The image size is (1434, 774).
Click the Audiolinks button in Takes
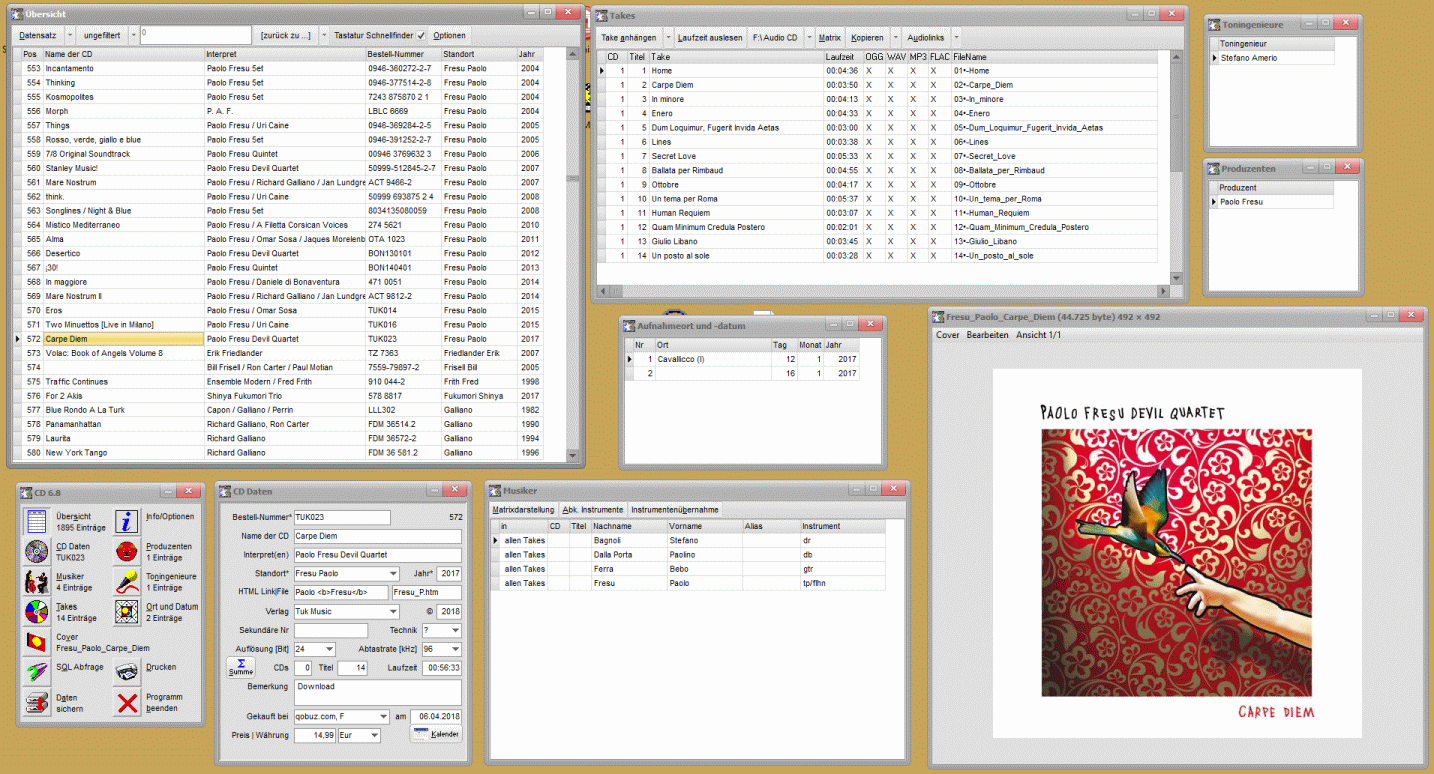pyautogui.click(x=926, y=37)
